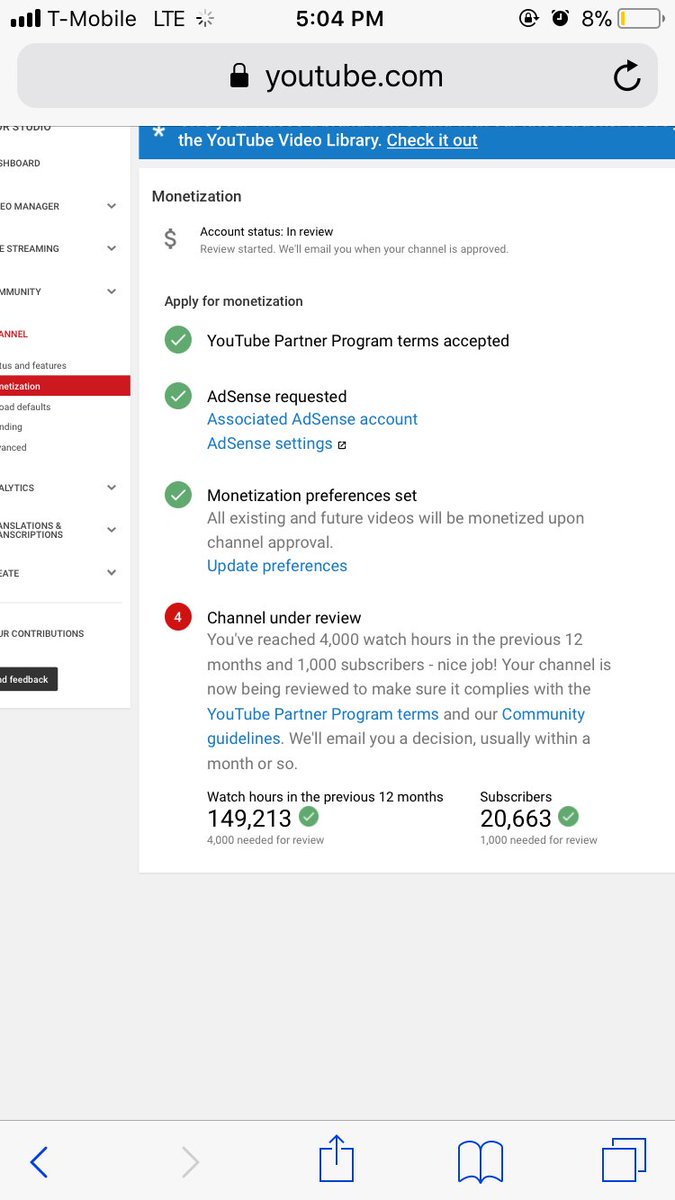This screenshot has height=1200, width=675.
Task: Open Dashboard in the sidebar
Action: 20,163
